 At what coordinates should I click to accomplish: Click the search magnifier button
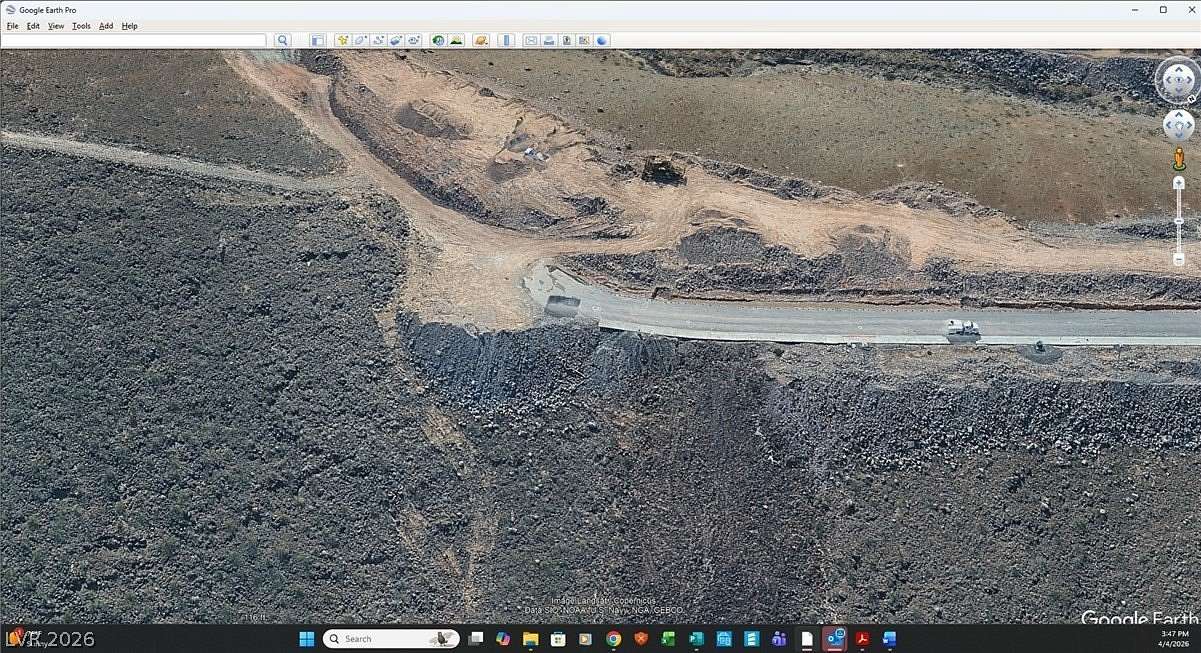[x=281, y=39]
